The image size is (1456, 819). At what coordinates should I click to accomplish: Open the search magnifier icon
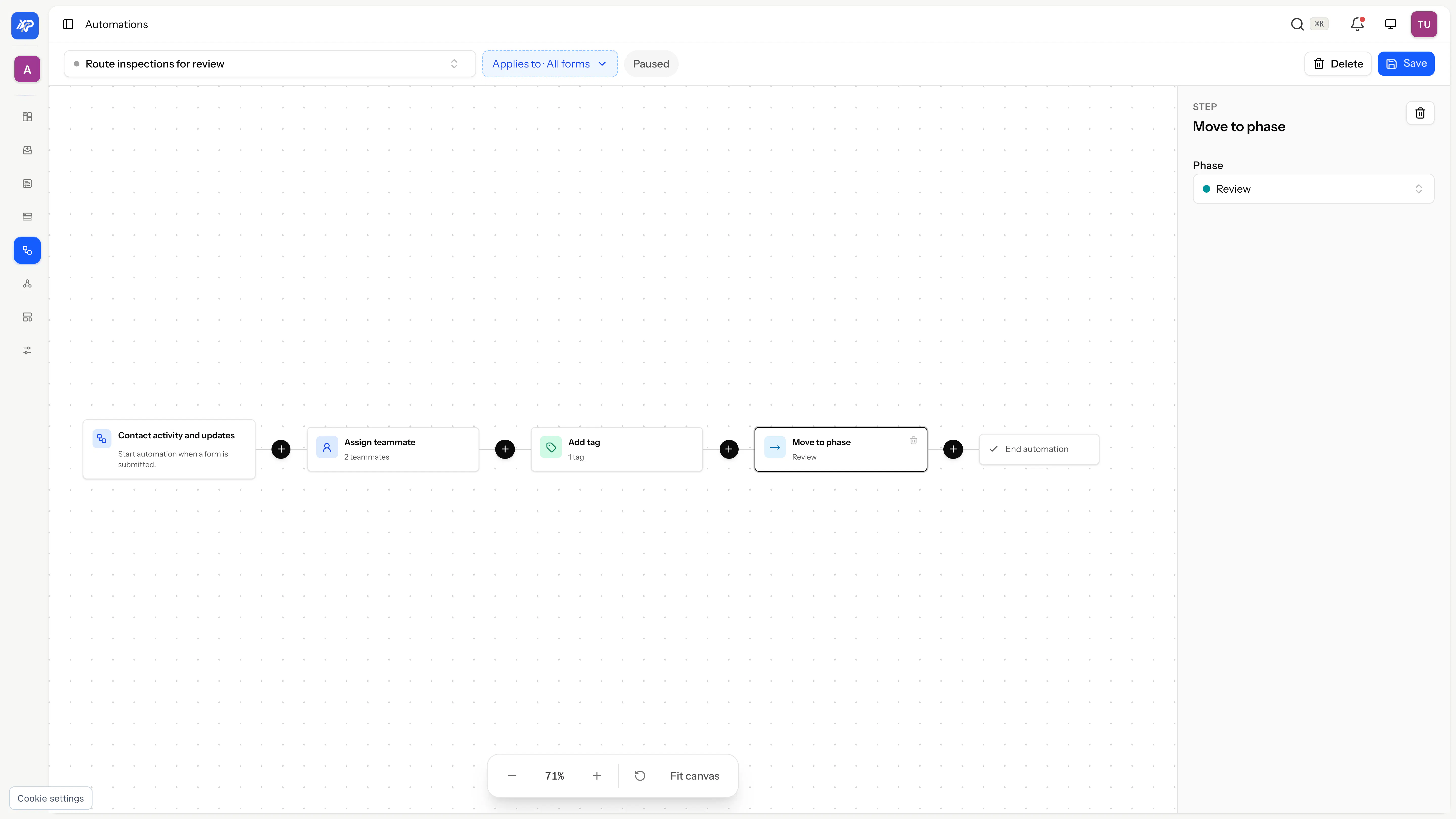pyautogui.click(x=1297, y=24)
